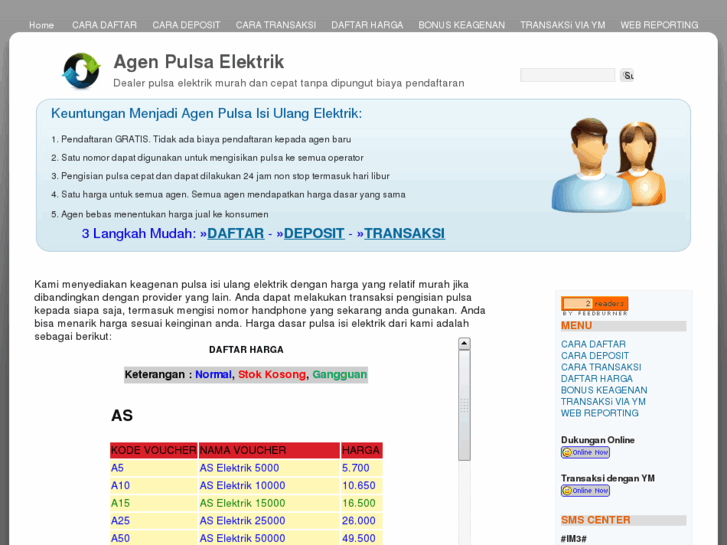Screen dimensions: 727x545
Task: Click the price list scrollbar up arrow
Action: coord(464,344)
